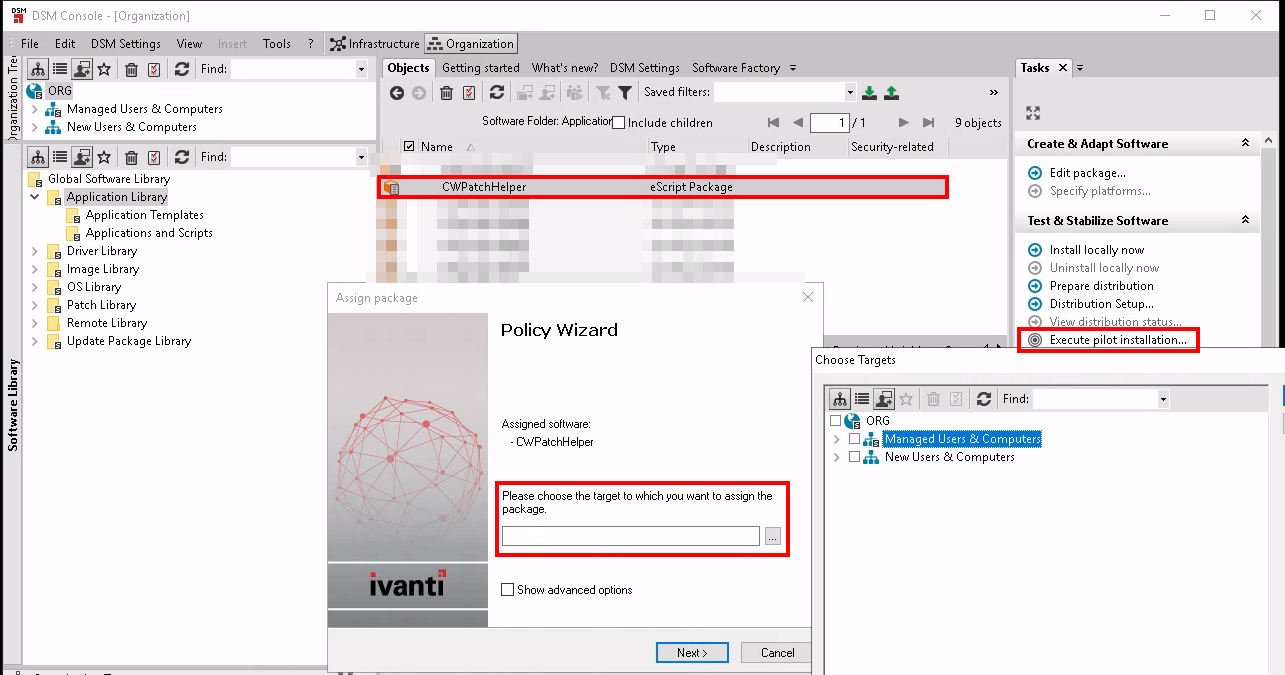Screen dimensions: 1285x675
Task: Click the back arrow in Objects toolbar
Action: click(x=397, y=93)
